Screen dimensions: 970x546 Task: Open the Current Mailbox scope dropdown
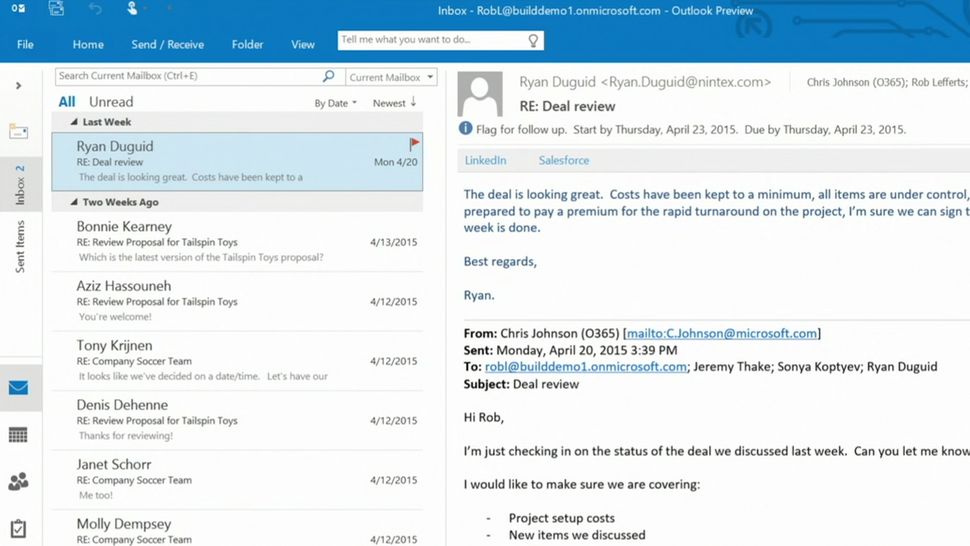[391, 77]
